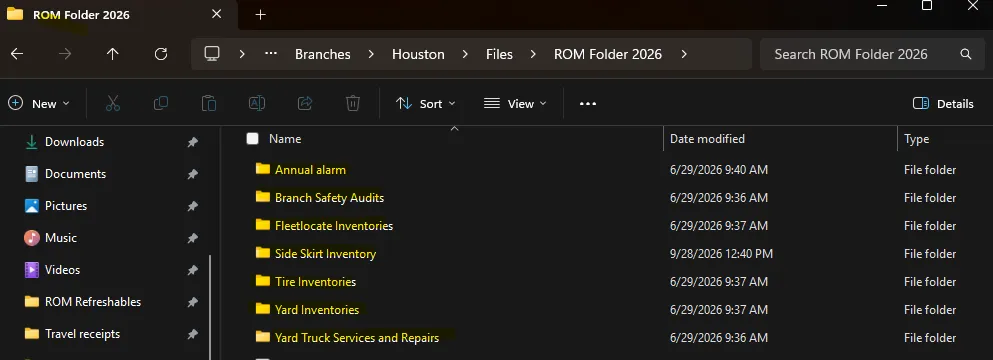Refresh the ROM Folder 2026 view

click(x=161, y=55)
